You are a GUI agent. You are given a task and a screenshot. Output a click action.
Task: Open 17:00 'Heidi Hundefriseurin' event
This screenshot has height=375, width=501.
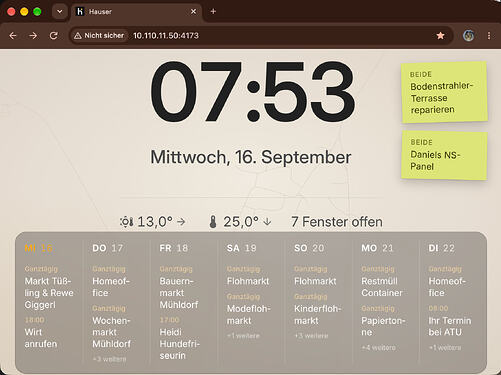179,338
